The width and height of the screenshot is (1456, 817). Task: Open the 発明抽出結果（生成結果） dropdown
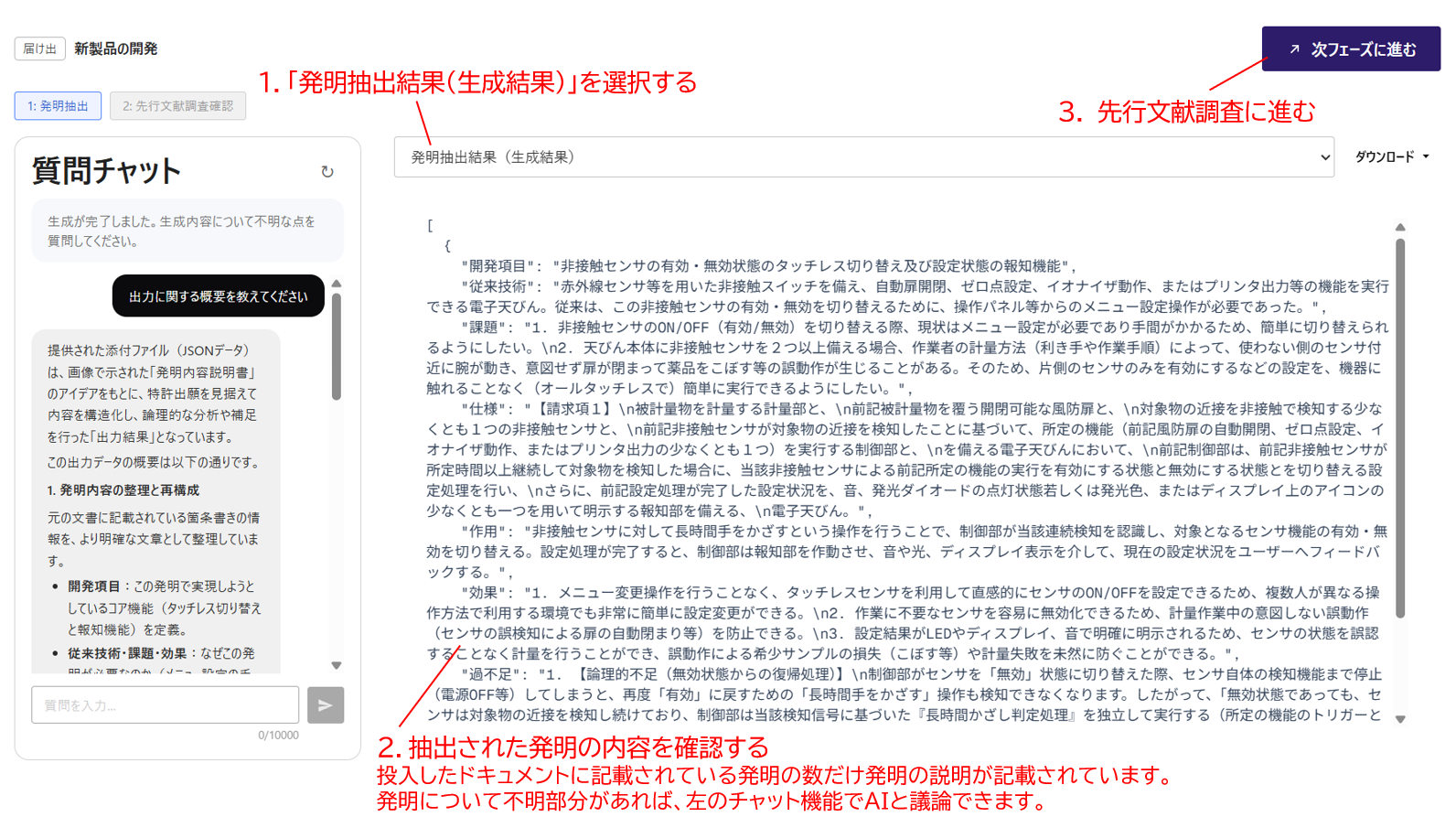(864, 157)
